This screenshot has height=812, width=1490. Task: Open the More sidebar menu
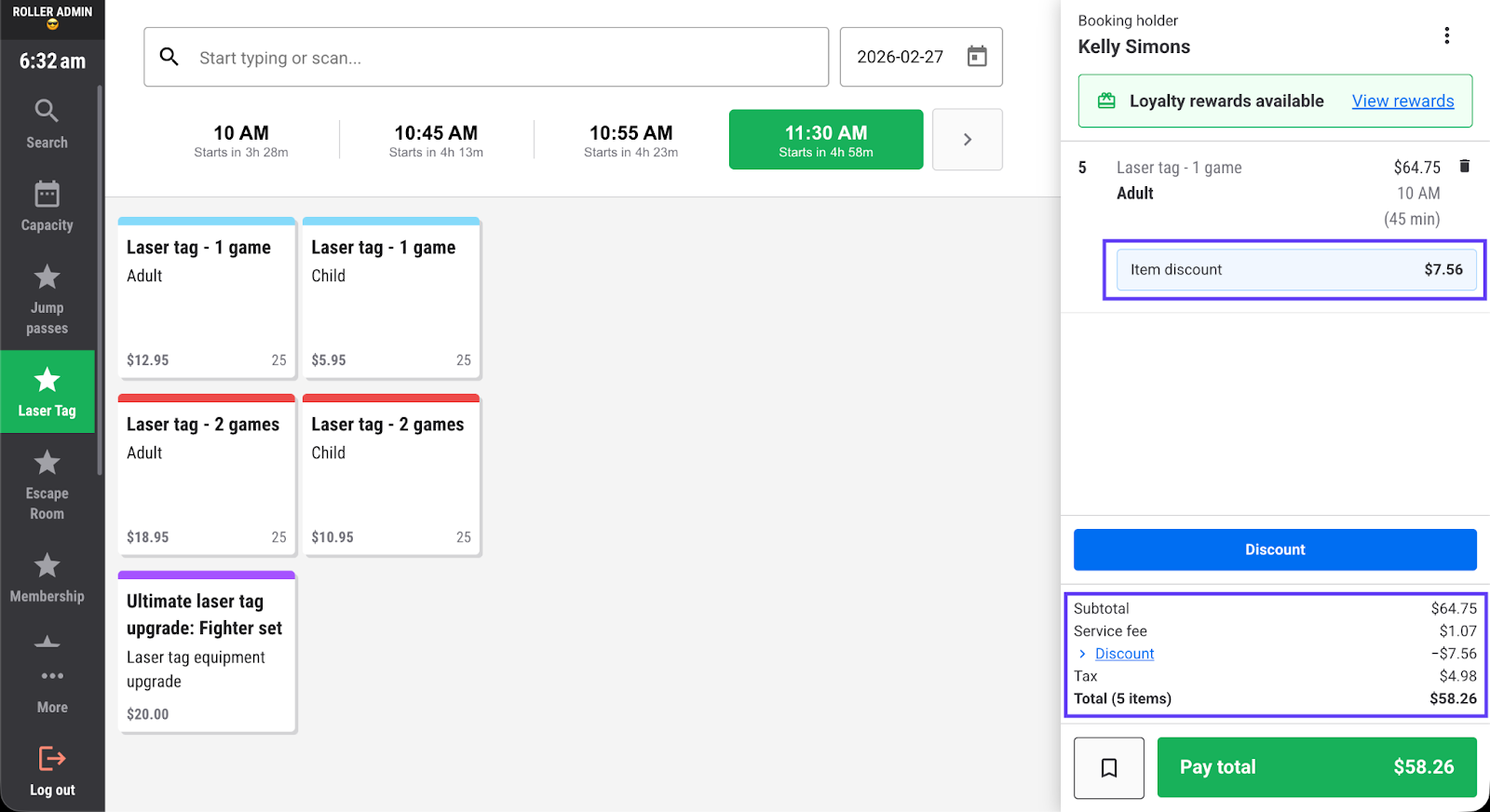52,687
